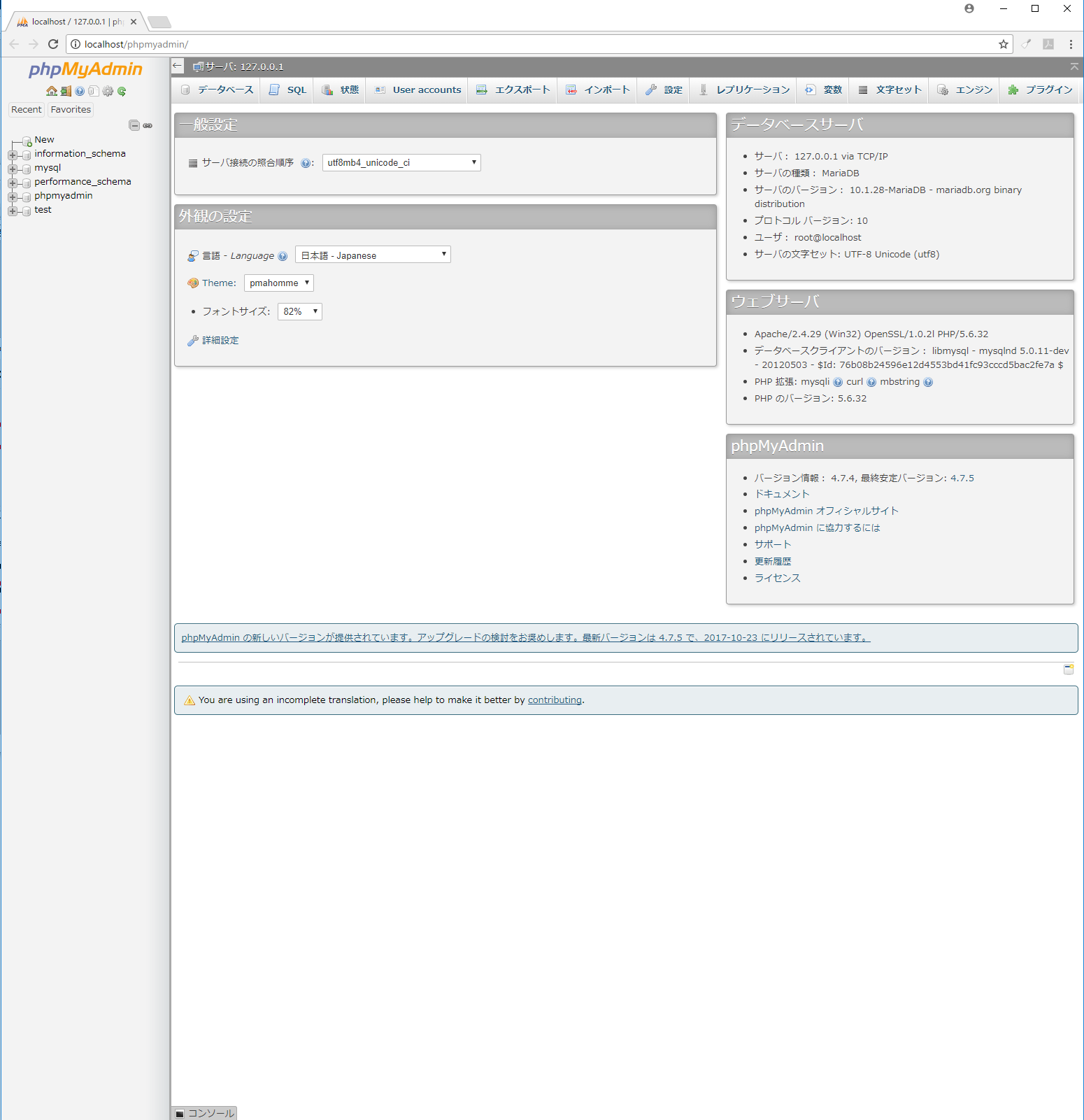Click help icon after mbstring extension
Viewport: 1084px width, 1120px height.
tap(928, 382)
